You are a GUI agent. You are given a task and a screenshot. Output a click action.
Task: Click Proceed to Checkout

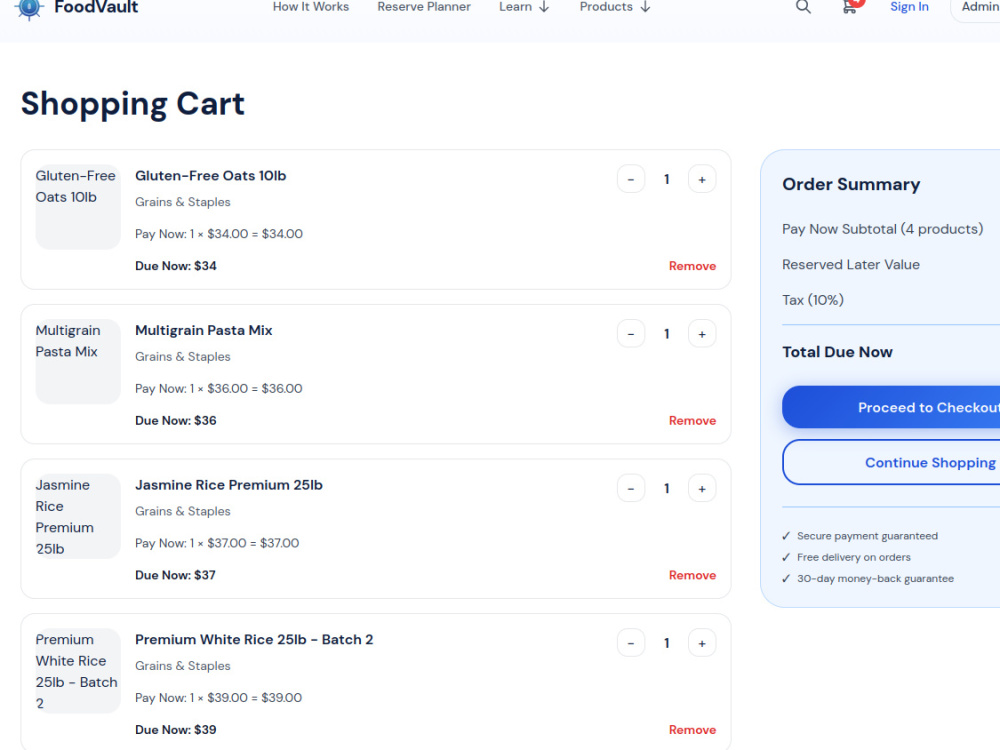[x=891, y=407]
